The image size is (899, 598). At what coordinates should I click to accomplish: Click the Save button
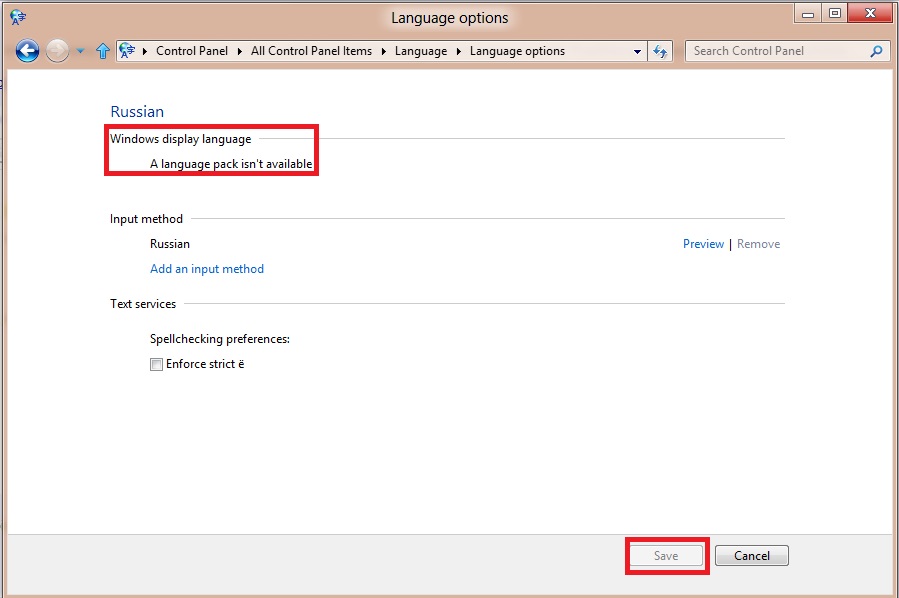(666, 556)
